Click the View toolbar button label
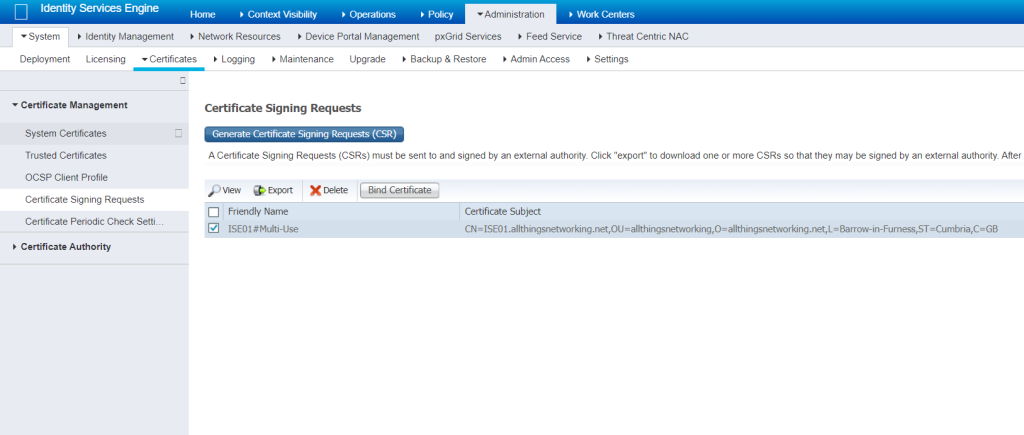 pos(232,191)
